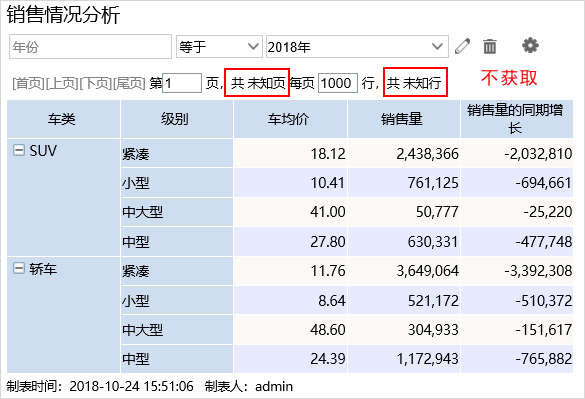
Task: Click the page number input box
Action: pyautogui.click(x=182, y=83)
